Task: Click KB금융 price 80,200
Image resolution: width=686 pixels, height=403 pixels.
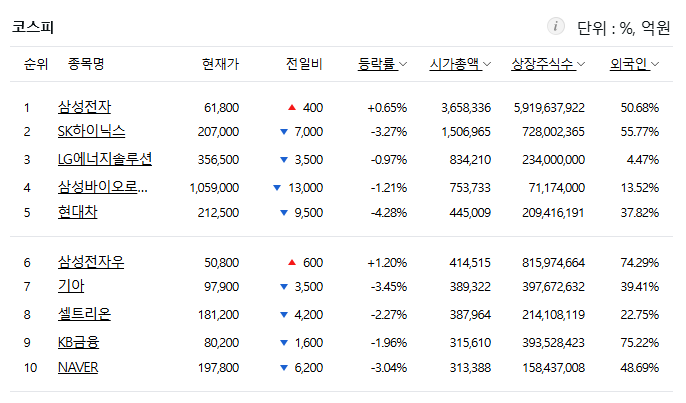Action: [221, 343]
